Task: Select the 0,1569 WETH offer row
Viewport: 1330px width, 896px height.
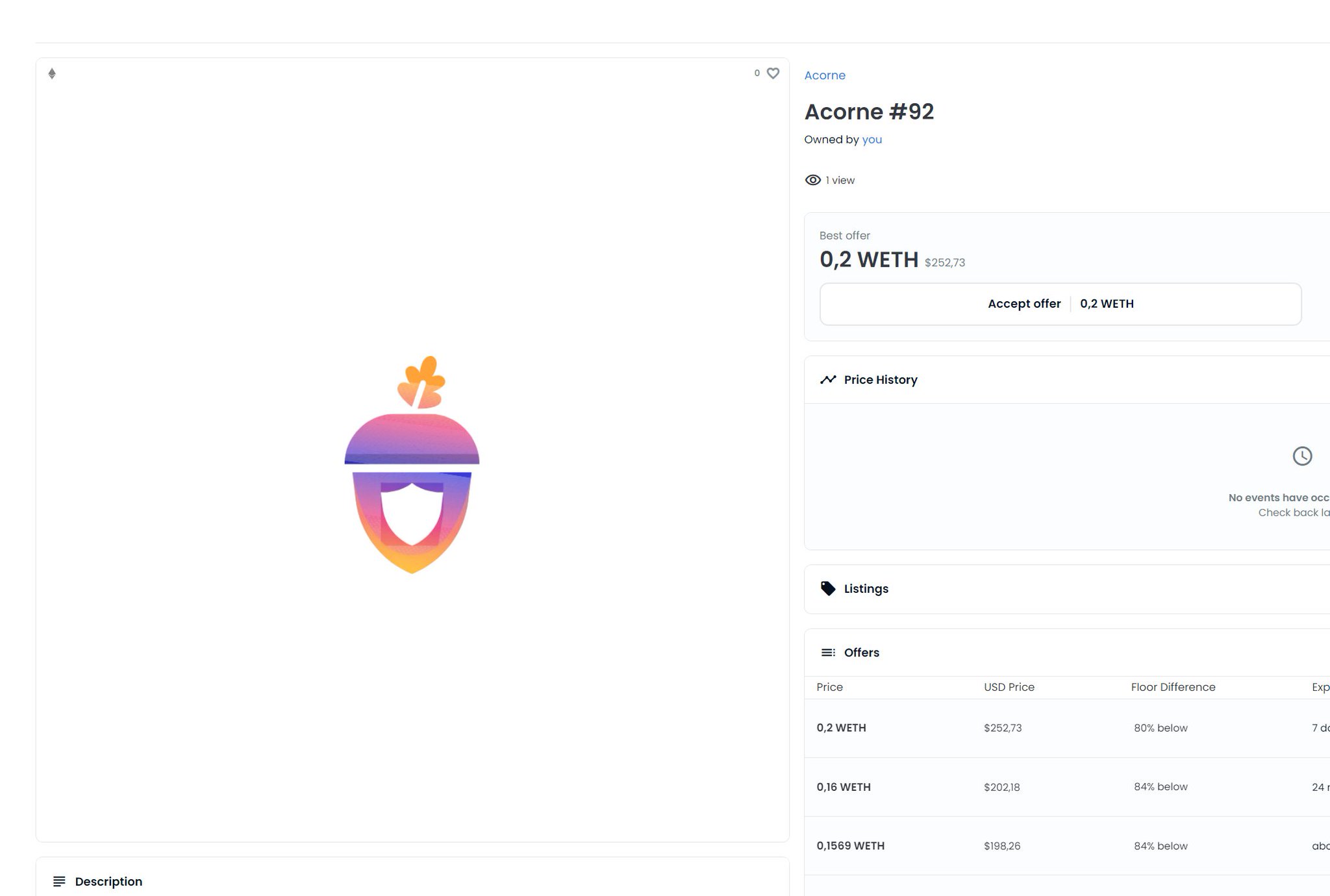Action: pos(1065,846)
